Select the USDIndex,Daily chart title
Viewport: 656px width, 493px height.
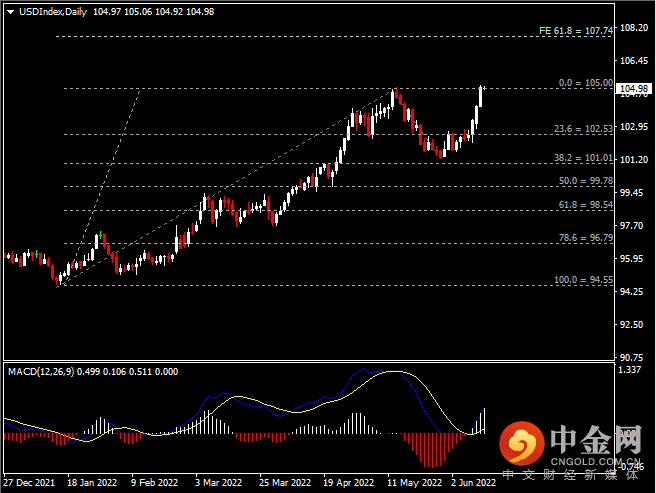click(x=53, y=12)
